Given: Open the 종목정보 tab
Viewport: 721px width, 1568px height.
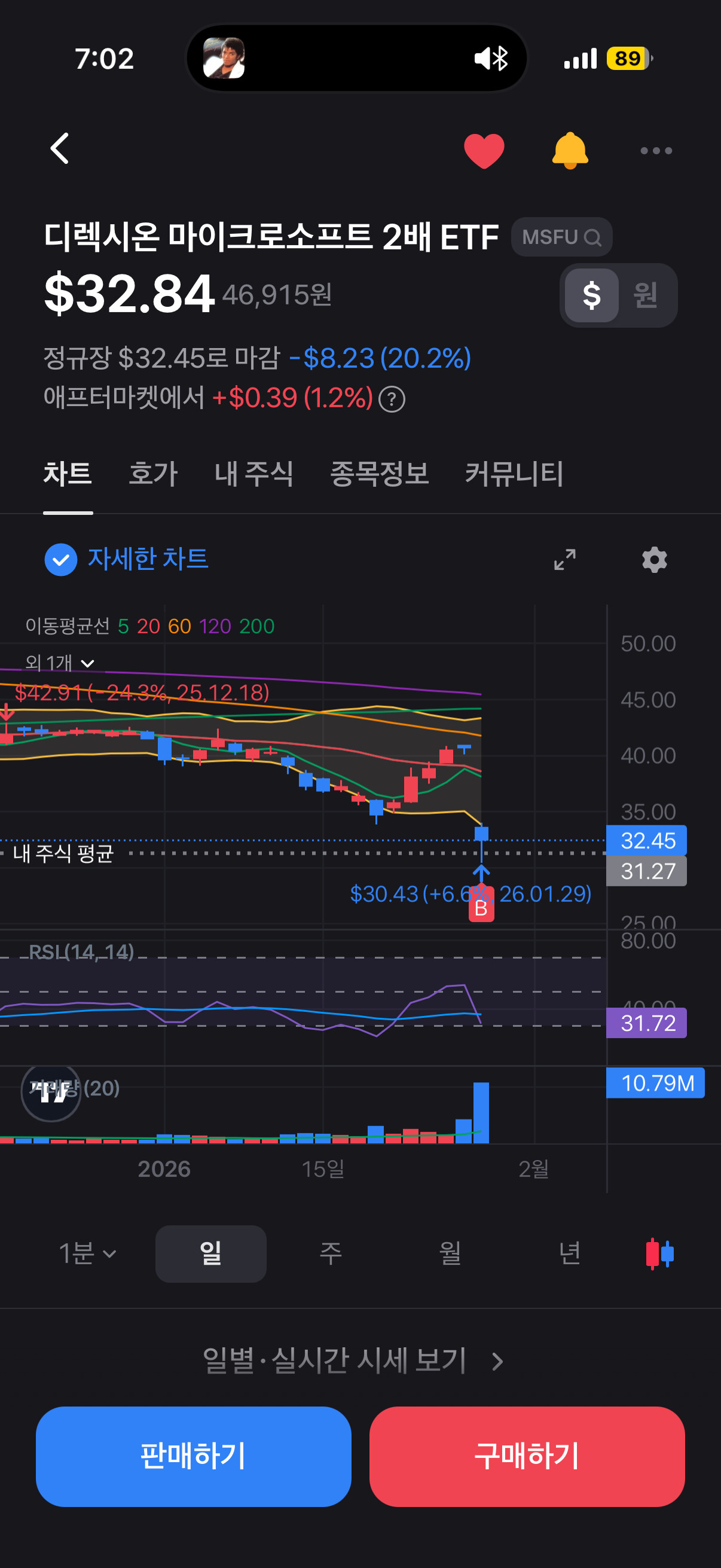Looking at the screenshot, I should point(379,474).
